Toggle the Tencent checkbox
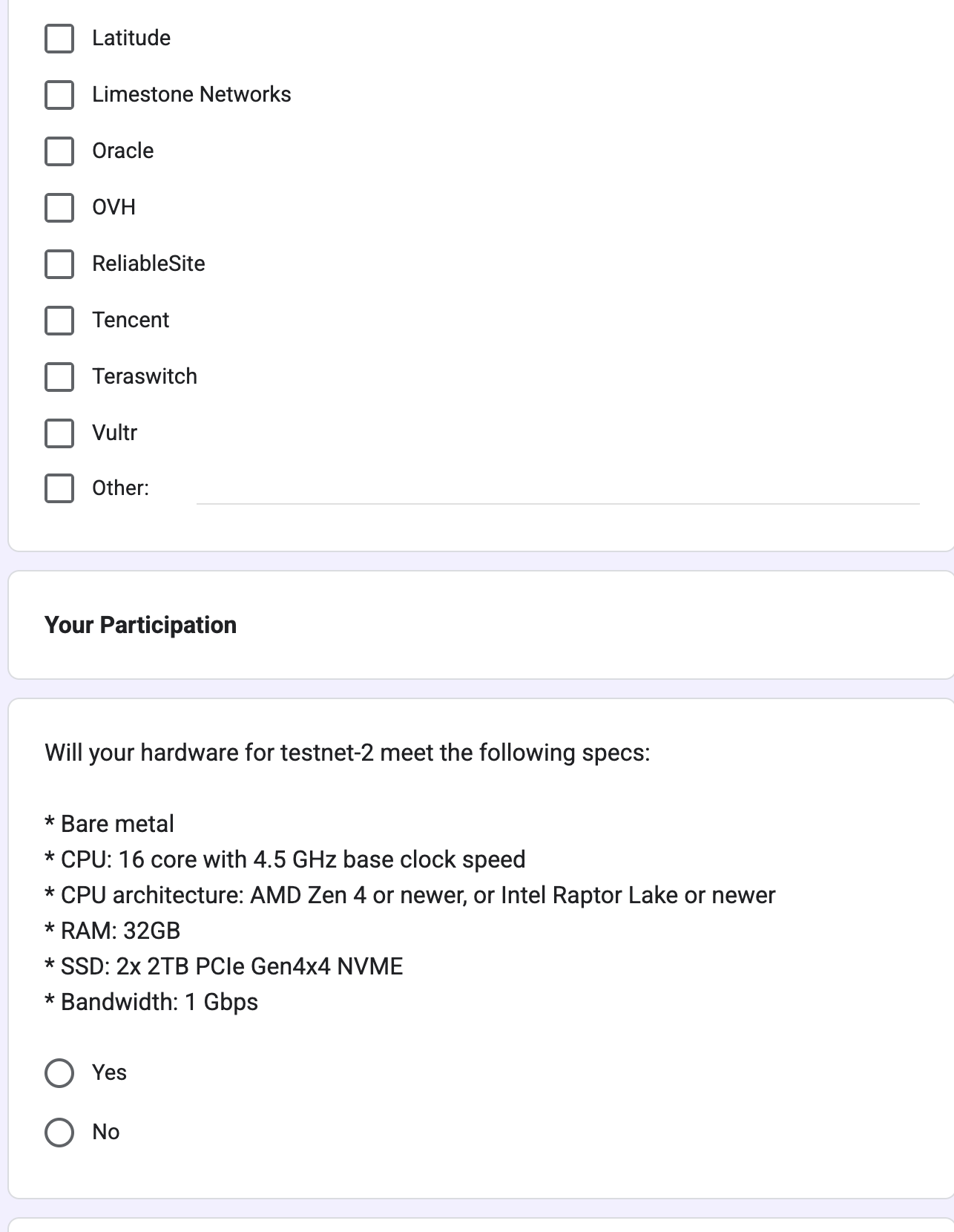Viewport: 954px width, 1232px height. pyautogui.click(x=59, y=321)
